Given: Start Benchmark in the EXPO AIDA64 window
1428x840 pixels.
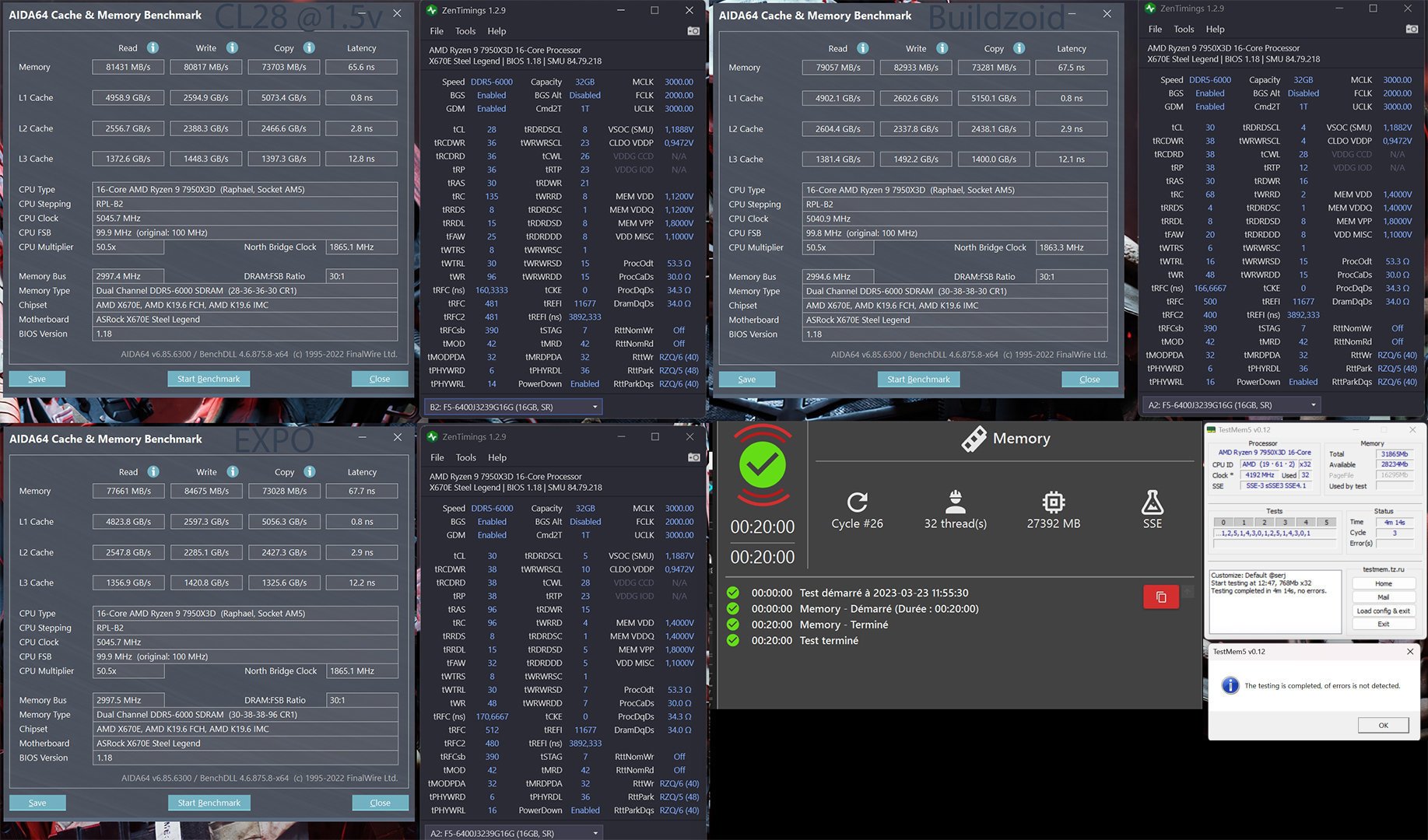Looking at the screenshot, I should pos(209,803).
